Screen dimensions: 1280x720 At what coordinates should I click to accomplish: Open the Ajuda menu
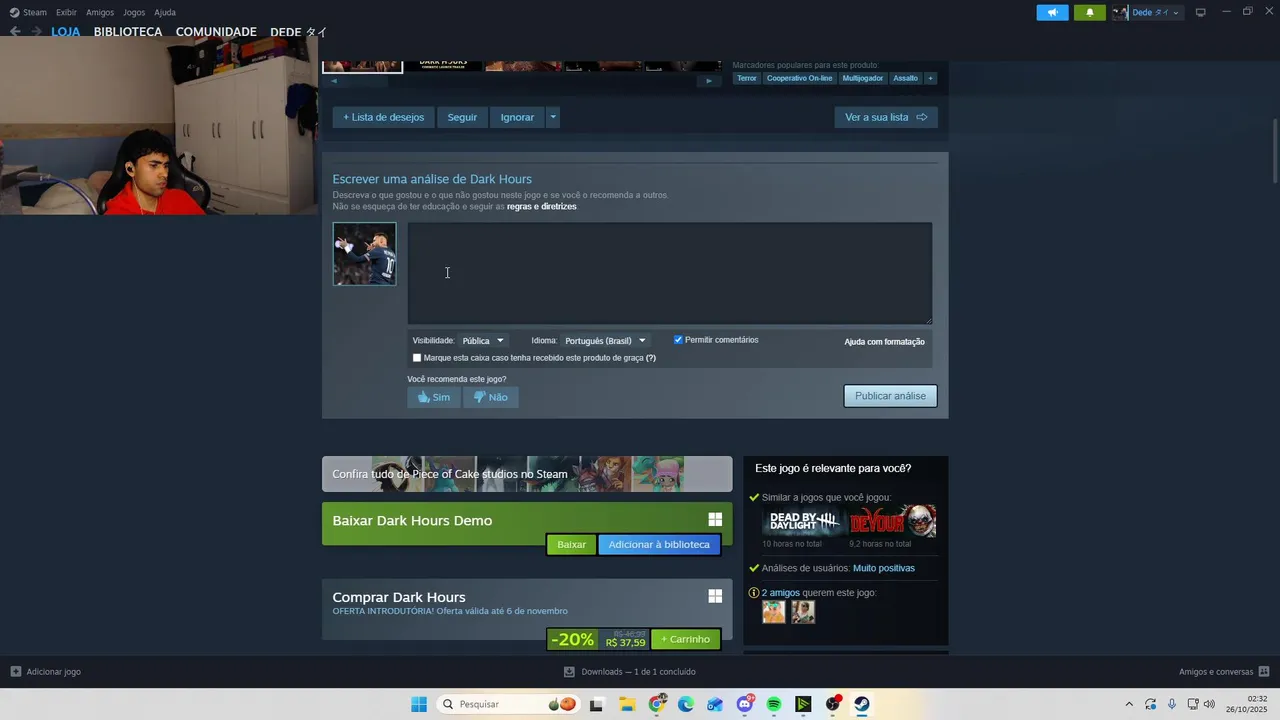(165, 12)
